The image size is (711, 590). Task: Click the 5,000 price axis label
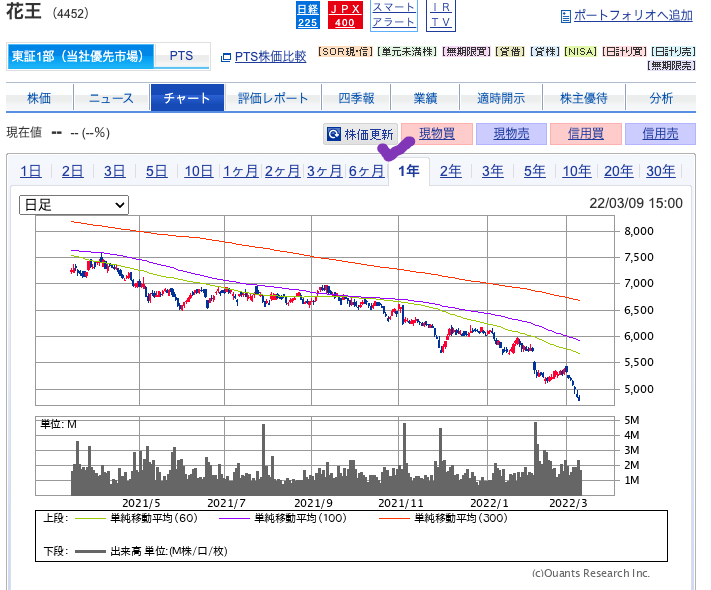click(639, 389)
